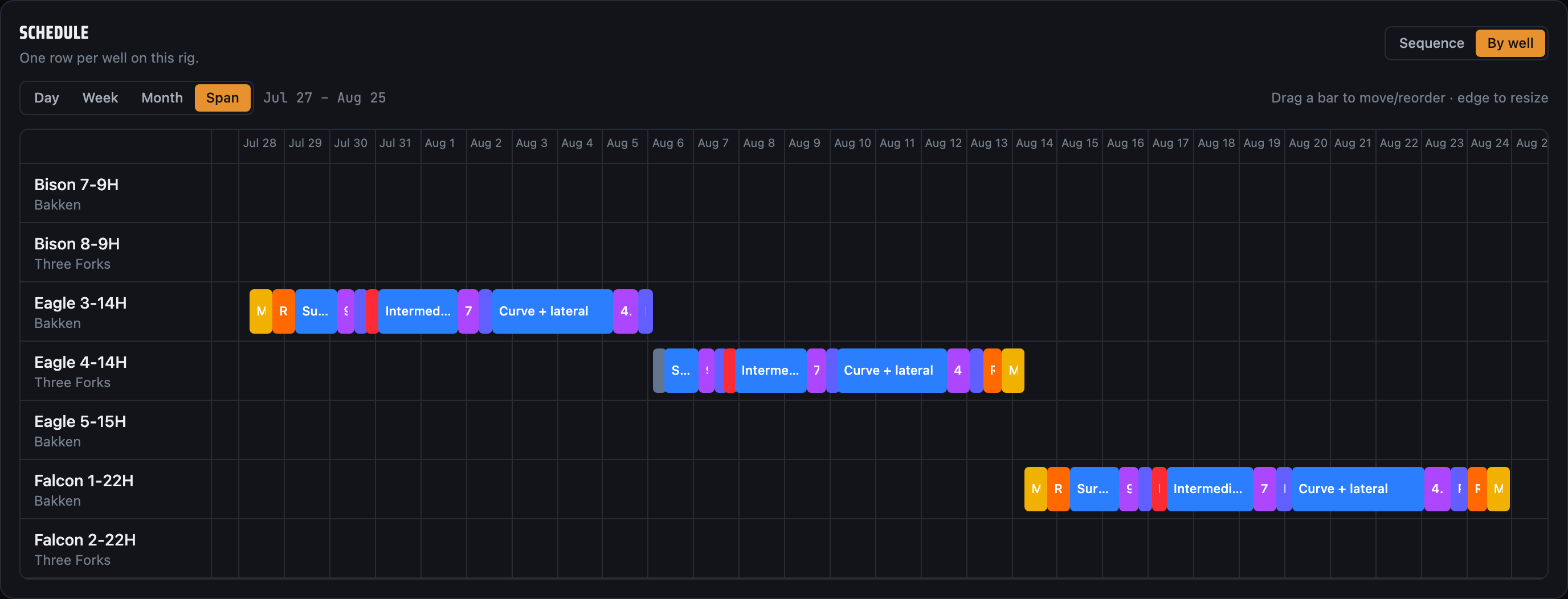Select the Interme... bar in Eagle 4-14H
The height and width of the screenshot is (599, 1568).
[770, 371]
